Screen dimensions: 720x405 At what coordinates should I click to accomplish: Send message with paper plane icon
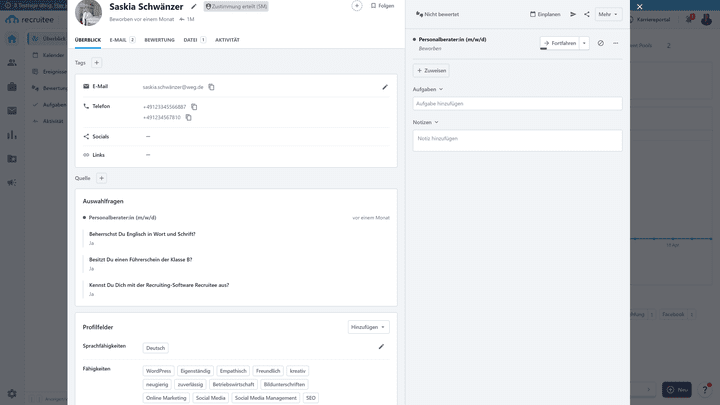(573, 14)
